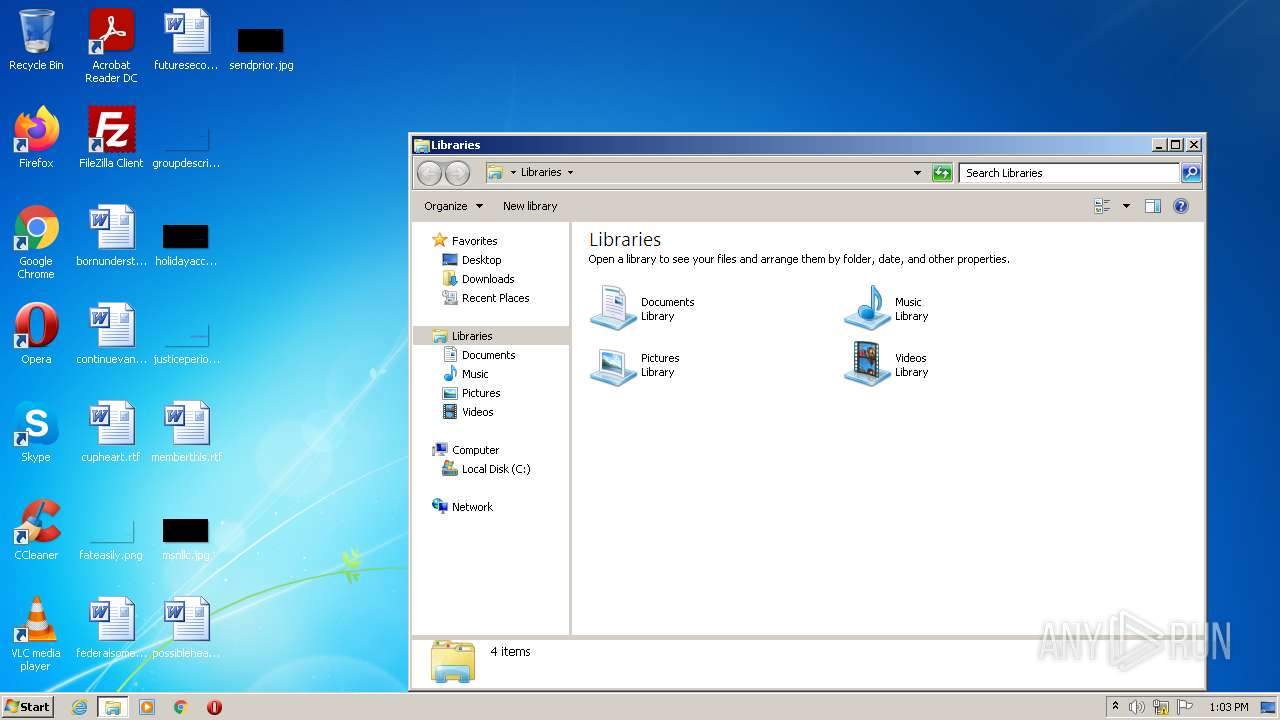The height and width of the screenshot is (720, 1280).
Task: Select Downloads under Favorites
Action: click(488, 279)
